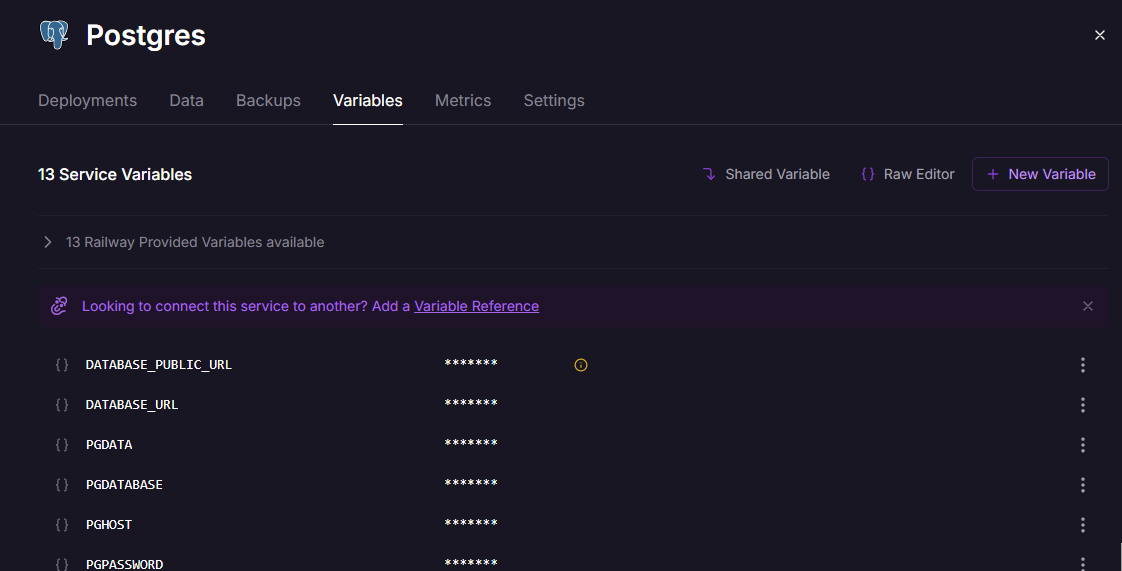This screenshot has height=571, width=1122.
Task: Select the DATABASE_URL variable name
Action: pyautogui.click(x=132, y=405)
